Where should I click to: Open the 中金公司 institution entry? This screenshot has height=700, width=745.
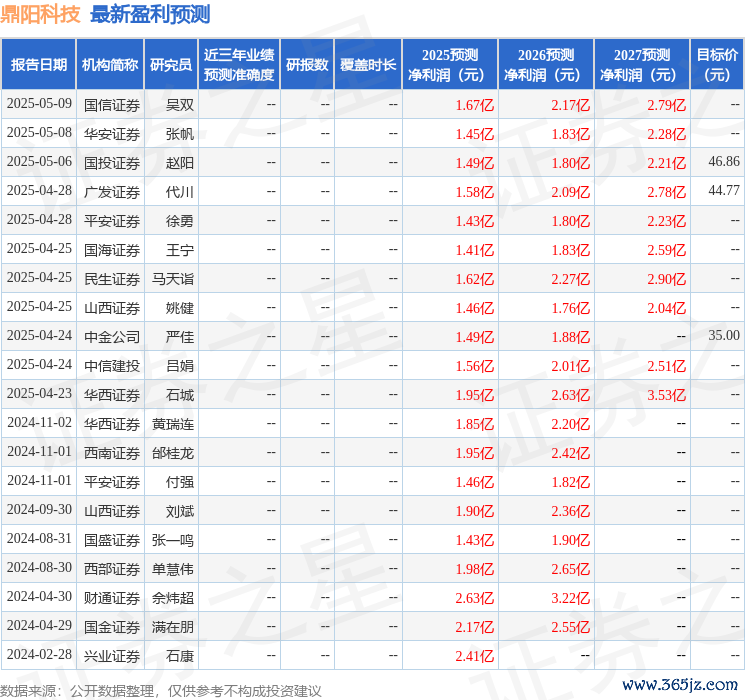(111, 337)
